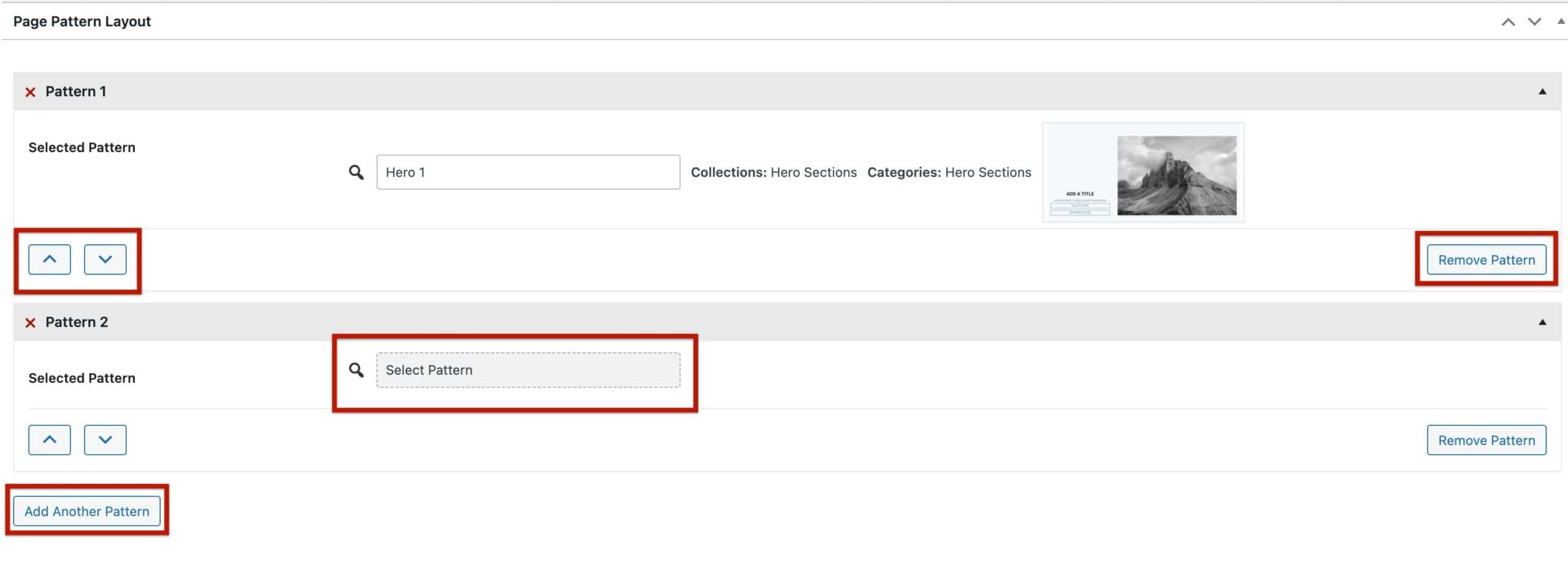Move the Page Pattern Layout panel down
This screenshot has height=584, width=1568.
click(1534, 22)
